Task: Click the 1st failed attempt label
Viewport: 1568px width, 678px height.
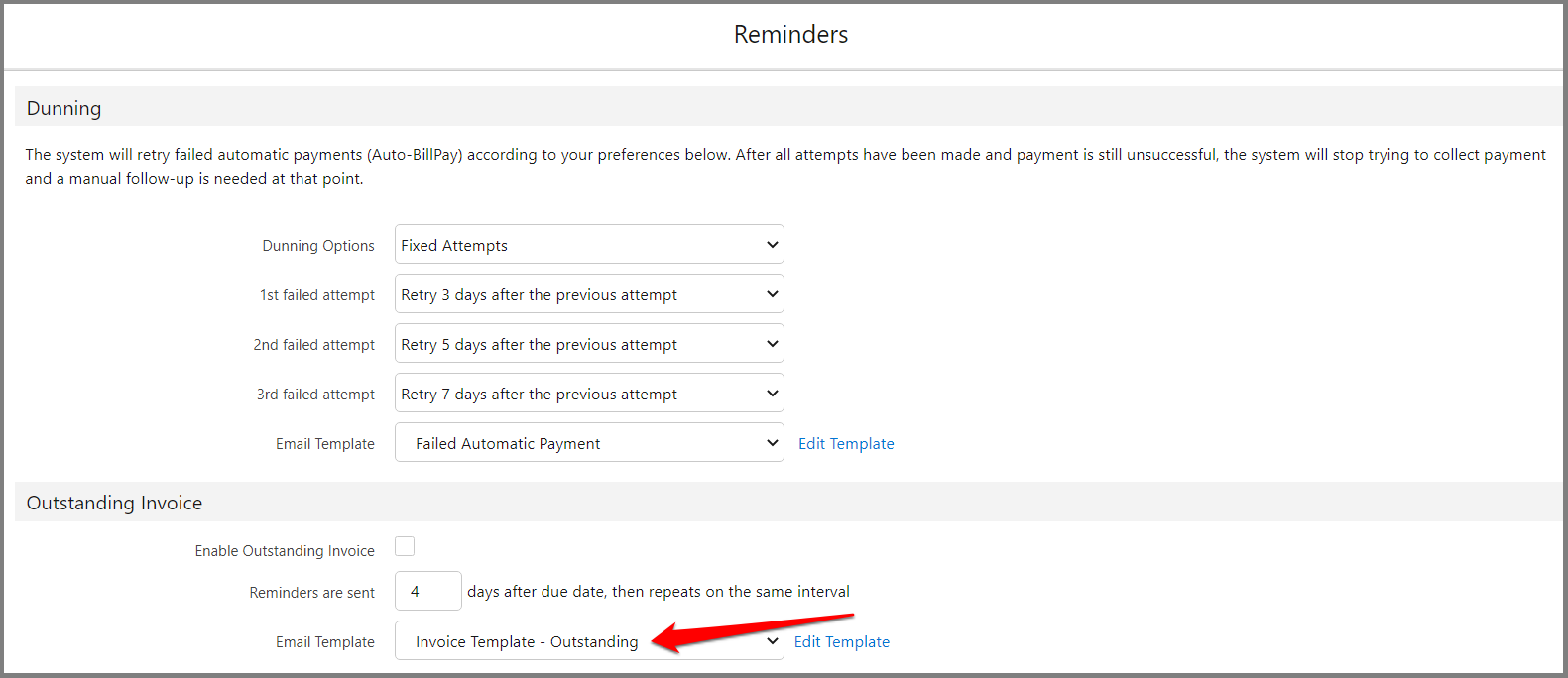Action: (317, 295)
